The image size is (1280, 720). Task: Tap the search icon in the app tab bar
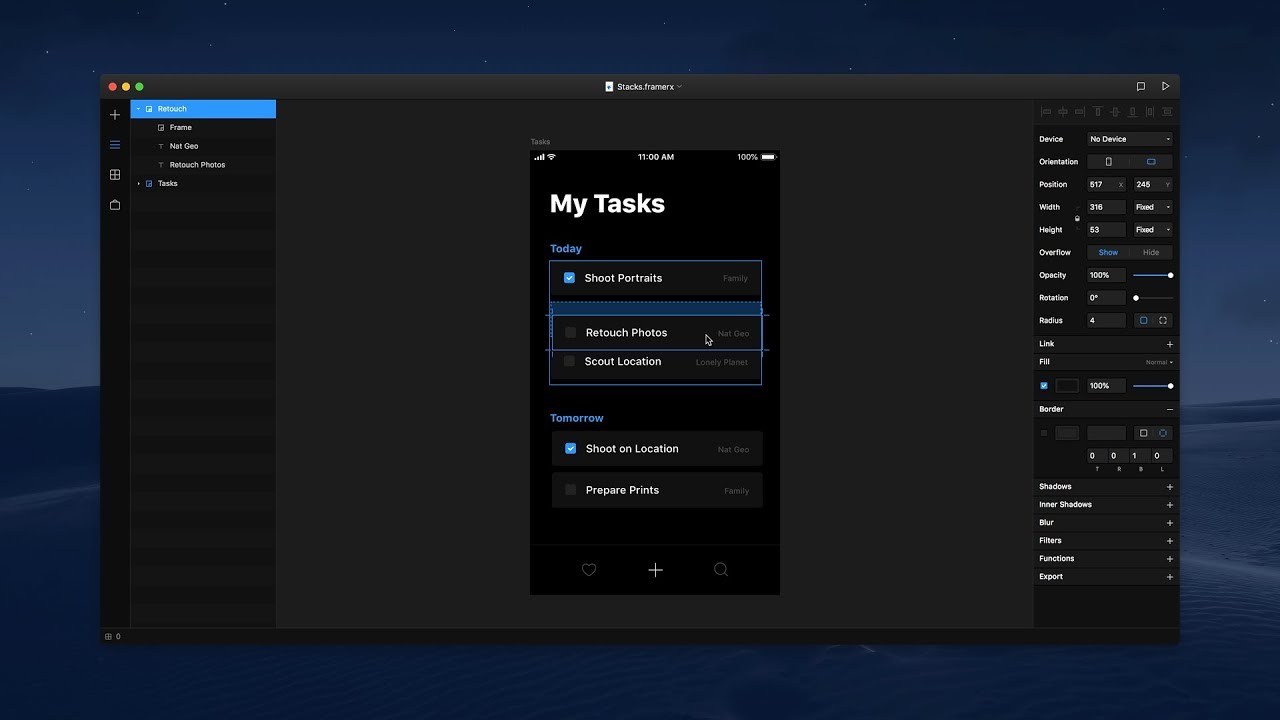(x=721, y=570)
